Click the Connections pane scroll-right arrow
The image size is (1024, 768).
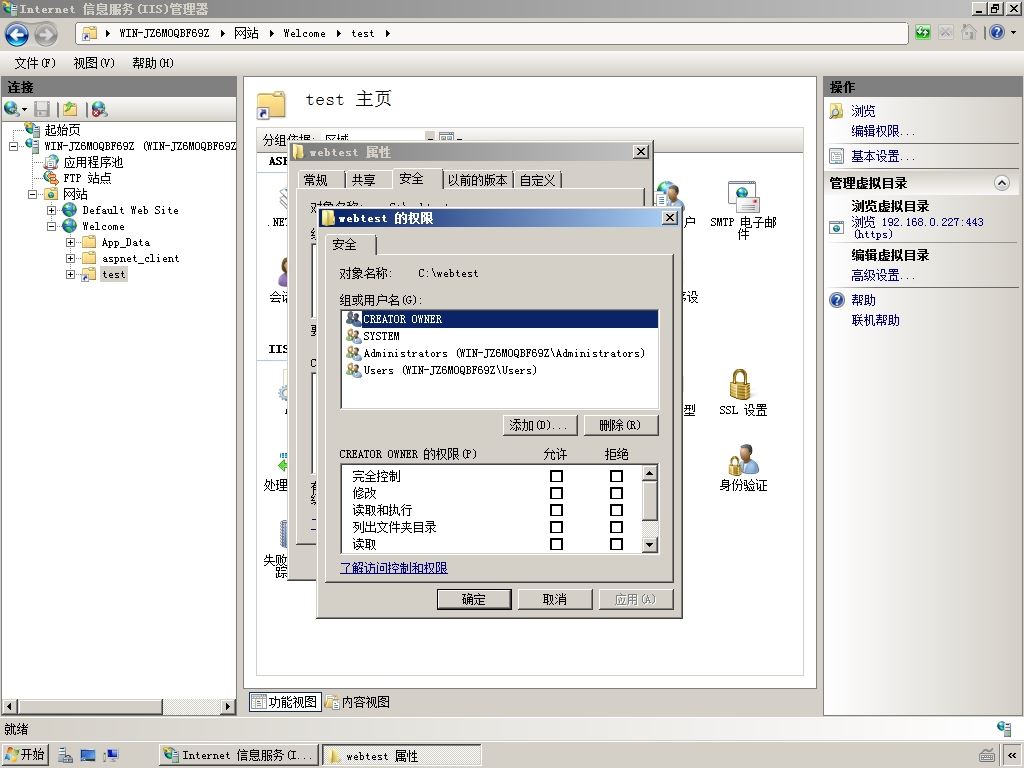(x=228, y=706)
